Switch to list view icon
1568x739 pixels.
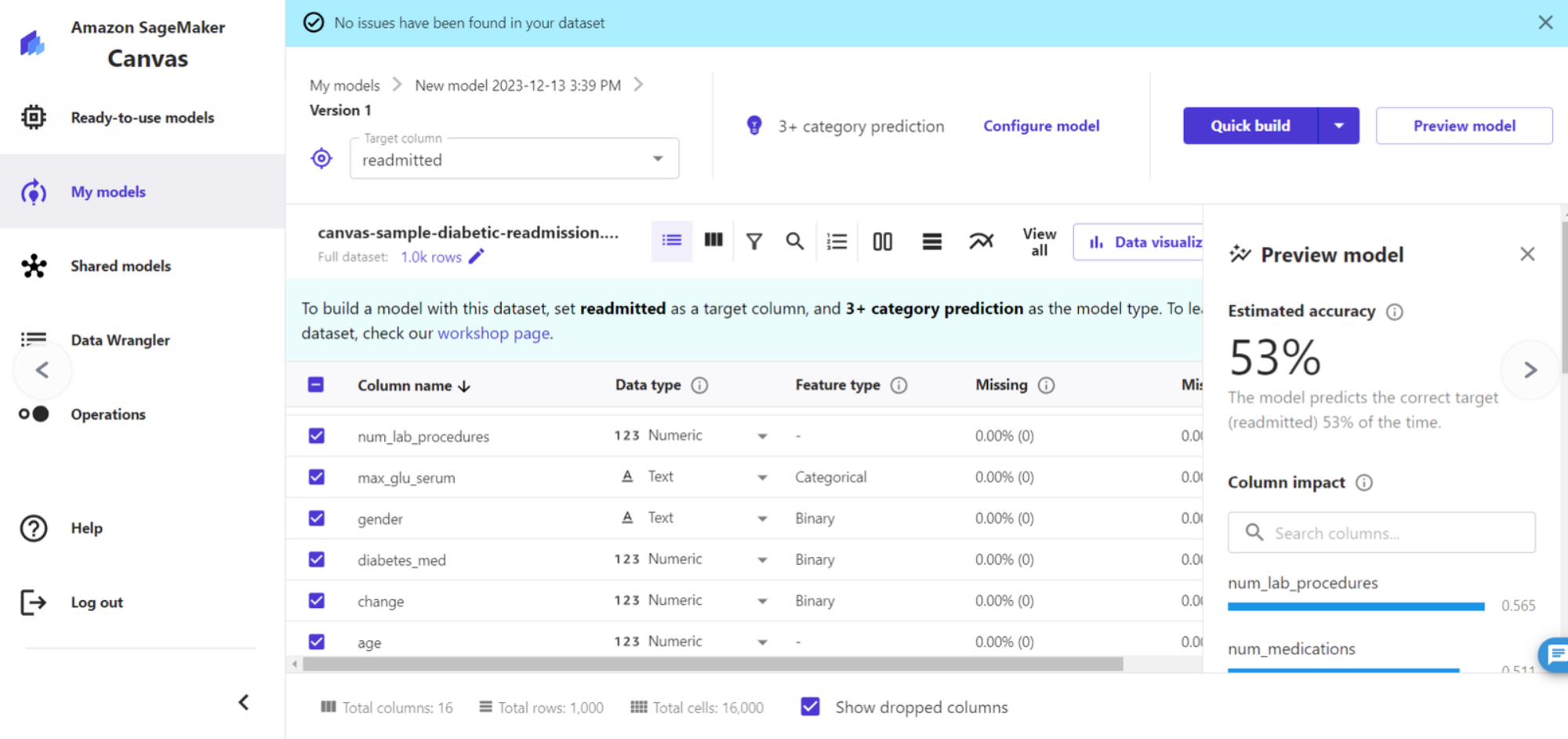[x=672, y=240]
